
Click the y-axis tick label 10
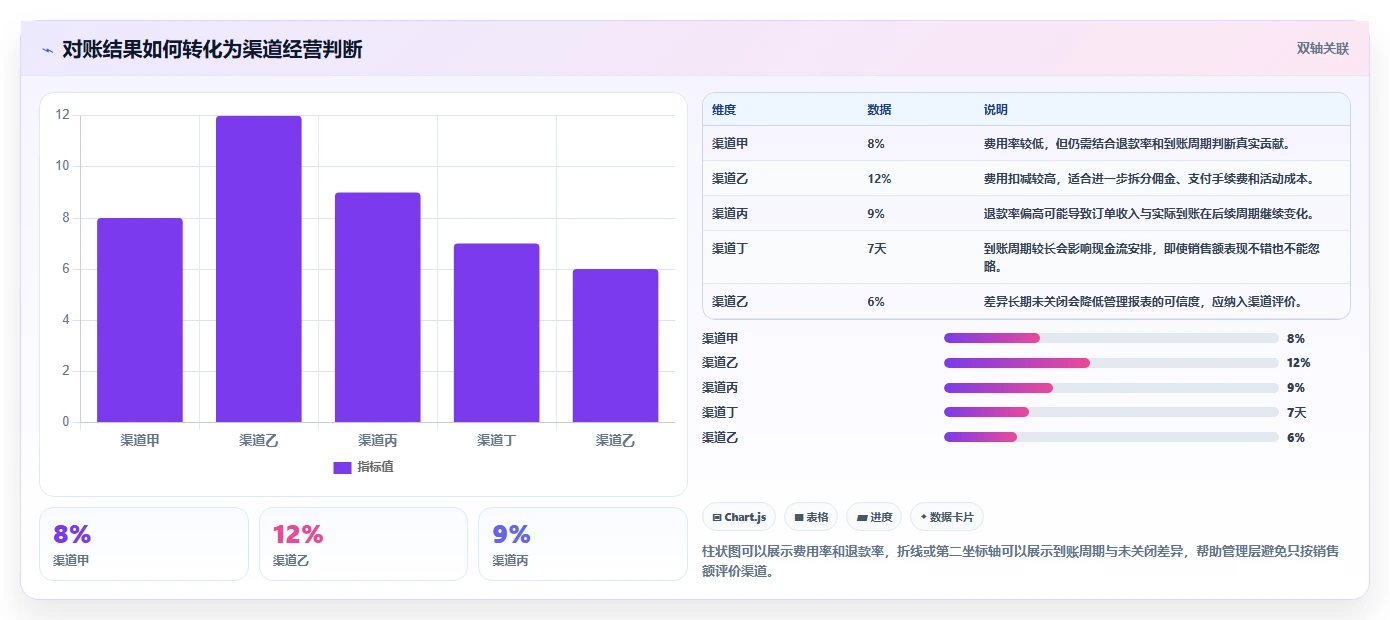tap(63, 166)
